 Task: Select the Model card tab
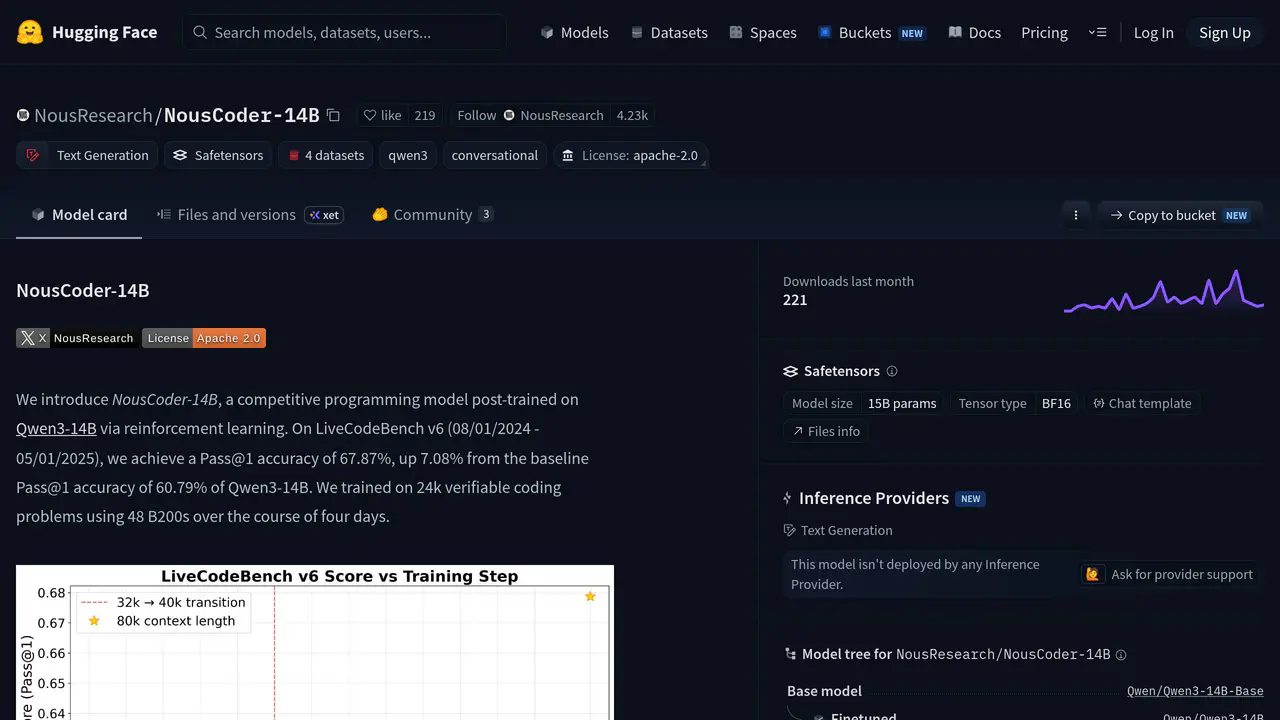79,215
